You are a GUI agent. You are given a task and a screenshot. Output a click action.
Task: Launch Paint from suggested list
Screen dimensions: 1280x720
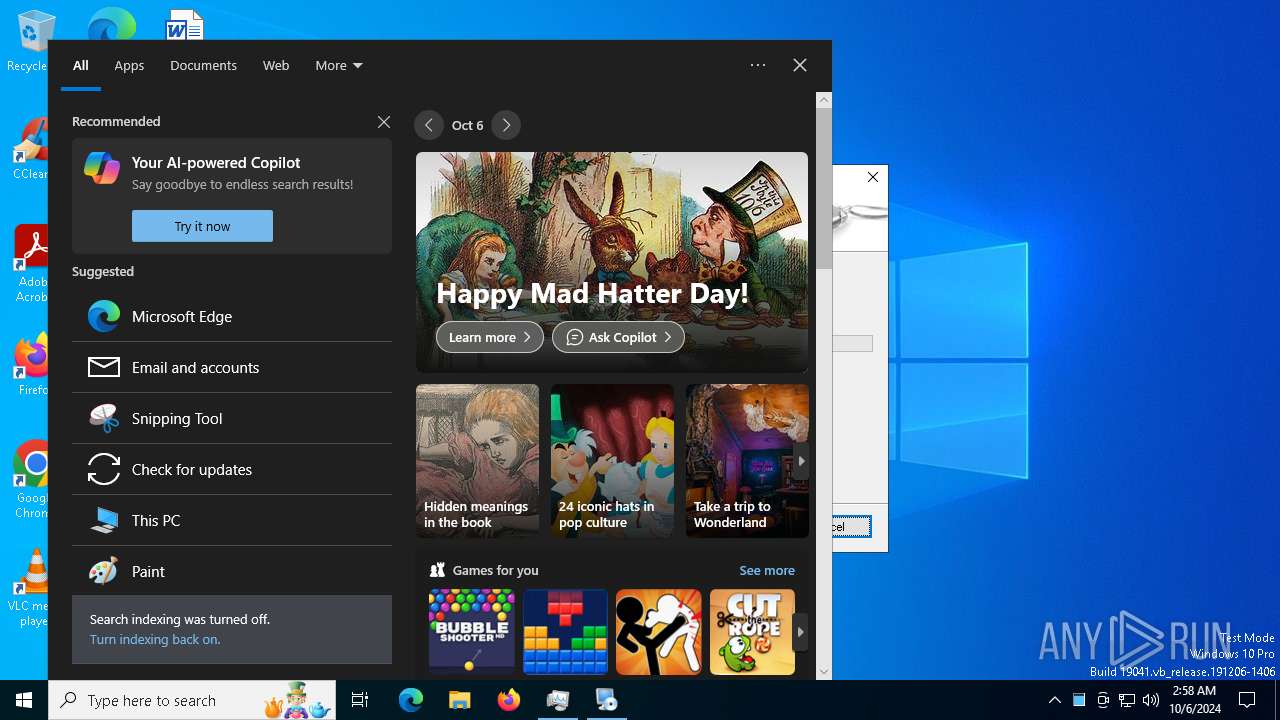click(x=232, y=571)
